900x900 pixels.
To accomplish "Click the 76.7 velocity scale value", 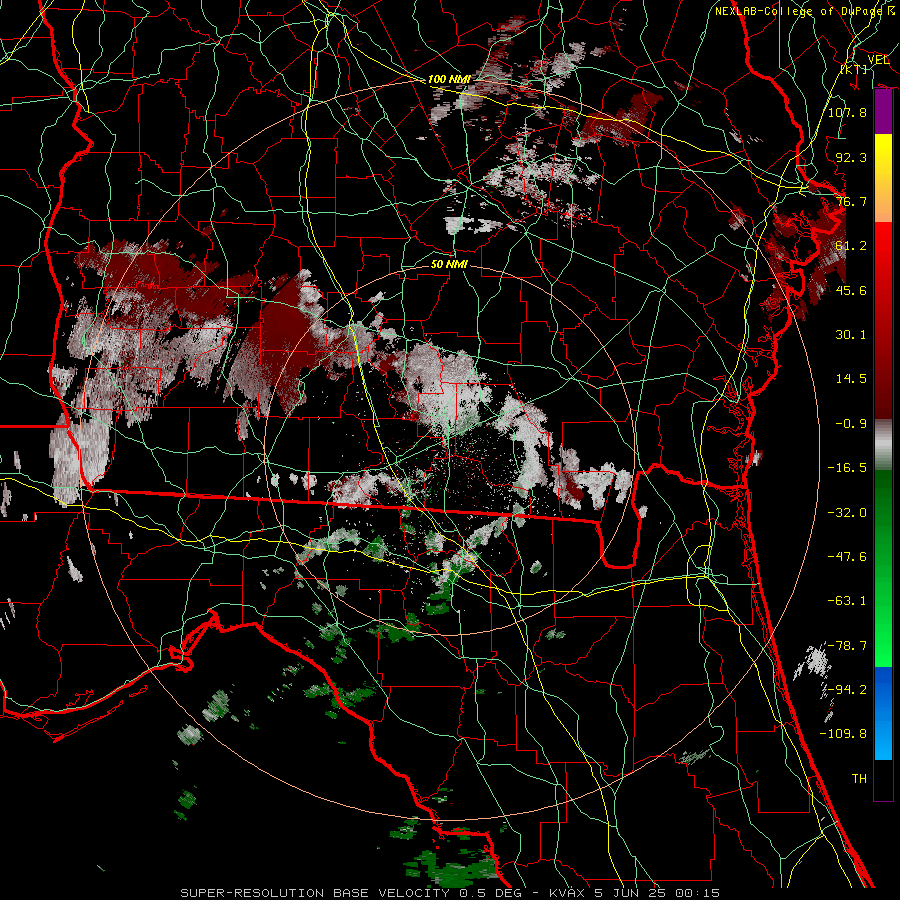I will 851,201.
